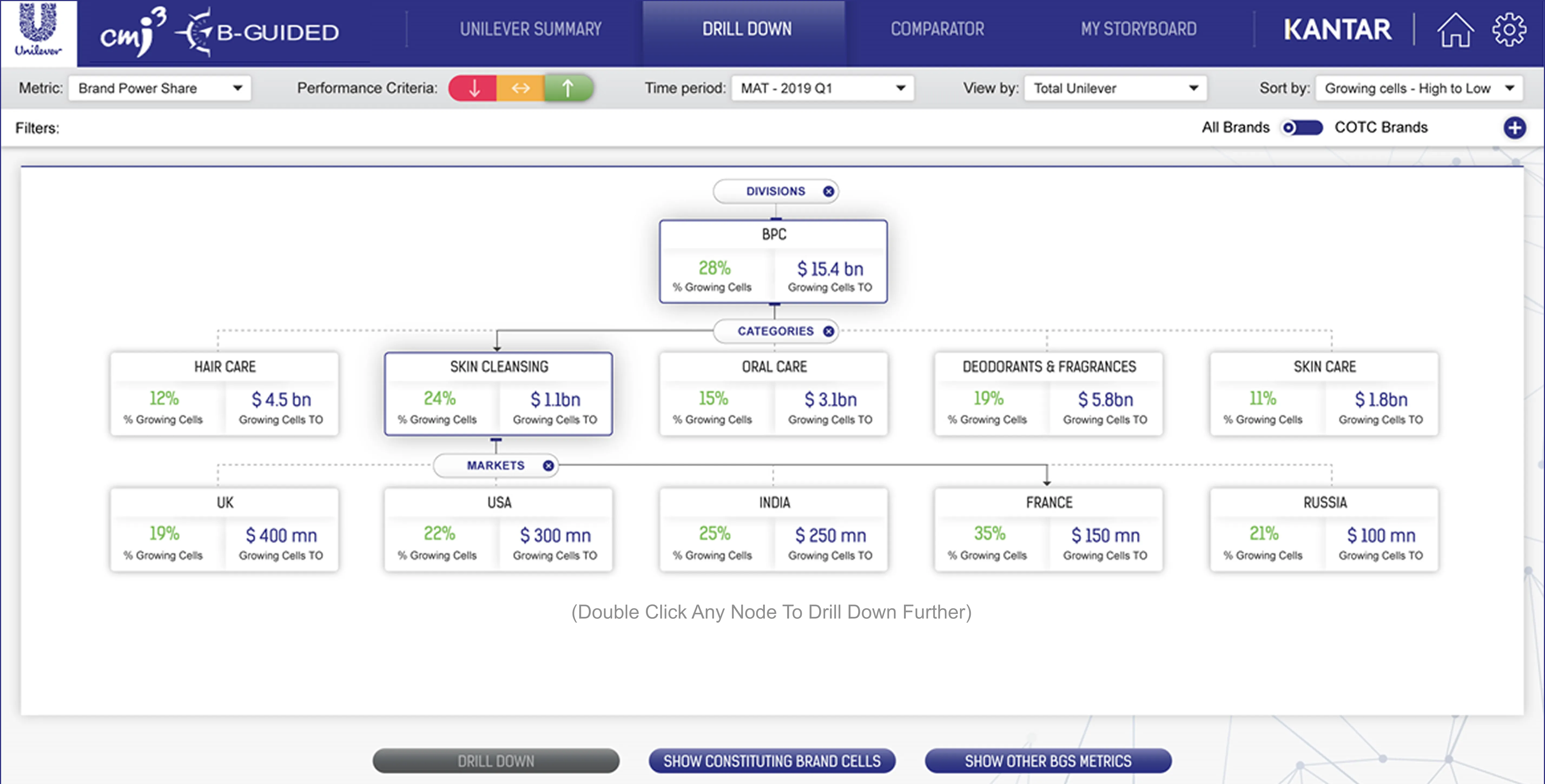Click Show Constituting Brand Cells button
The width and height of the screenshot is (1545, 784).
point(772,761)
